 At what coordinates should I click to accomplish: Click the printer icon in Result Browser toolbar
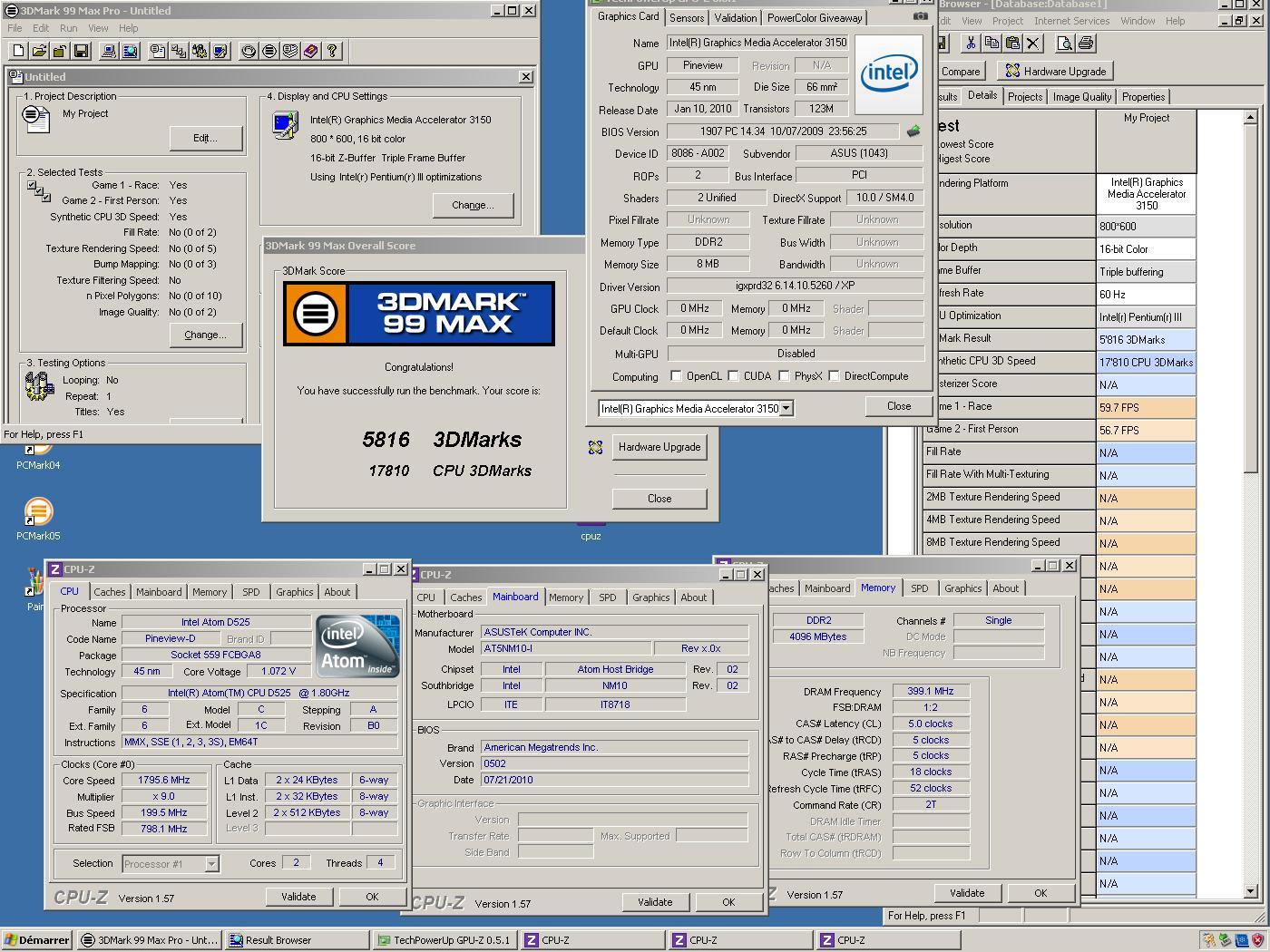(1086, 43)
